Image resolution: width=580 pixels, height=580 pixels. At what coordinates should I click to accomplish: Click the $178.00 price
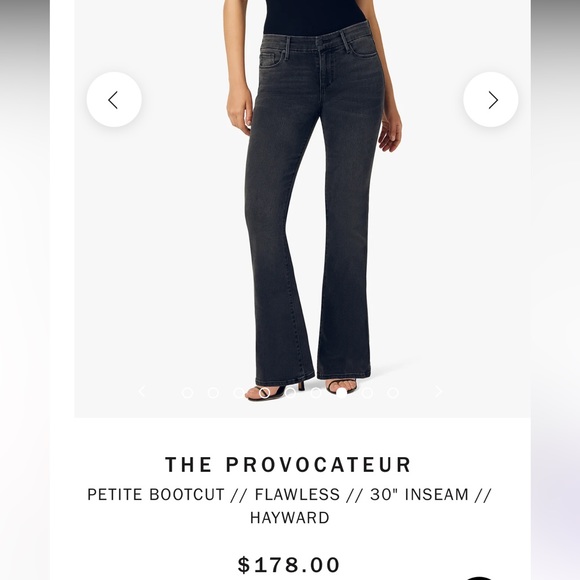pos(289,565)
